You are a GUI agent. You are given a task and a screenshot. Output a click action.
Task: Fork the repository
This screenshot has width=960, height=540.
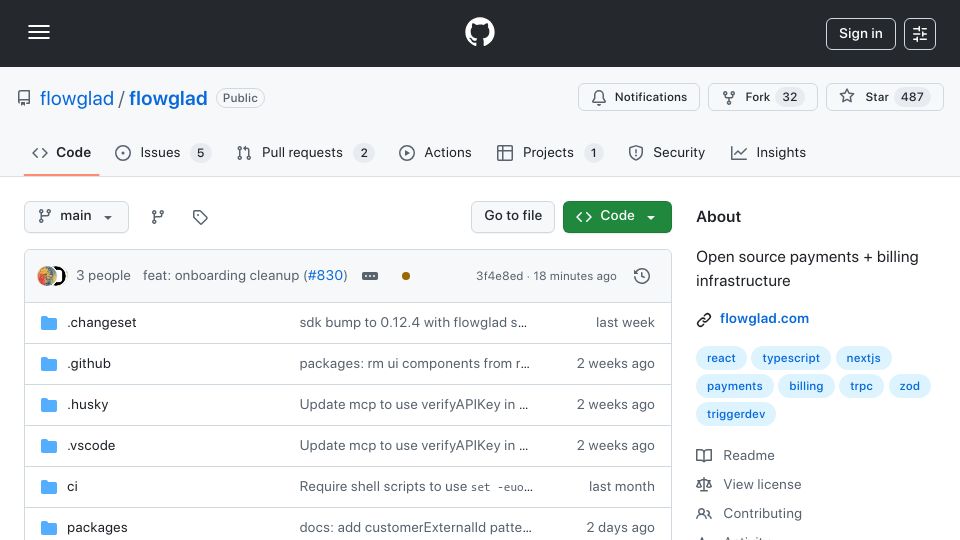click(x=762, y=97)
